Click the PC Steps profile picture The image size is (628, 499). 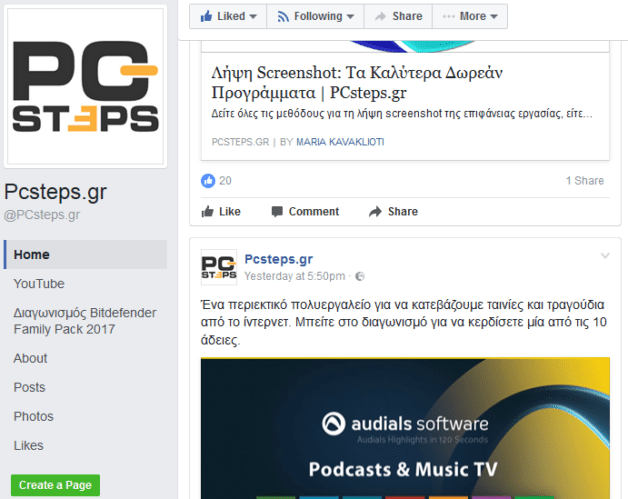point(85,86)
